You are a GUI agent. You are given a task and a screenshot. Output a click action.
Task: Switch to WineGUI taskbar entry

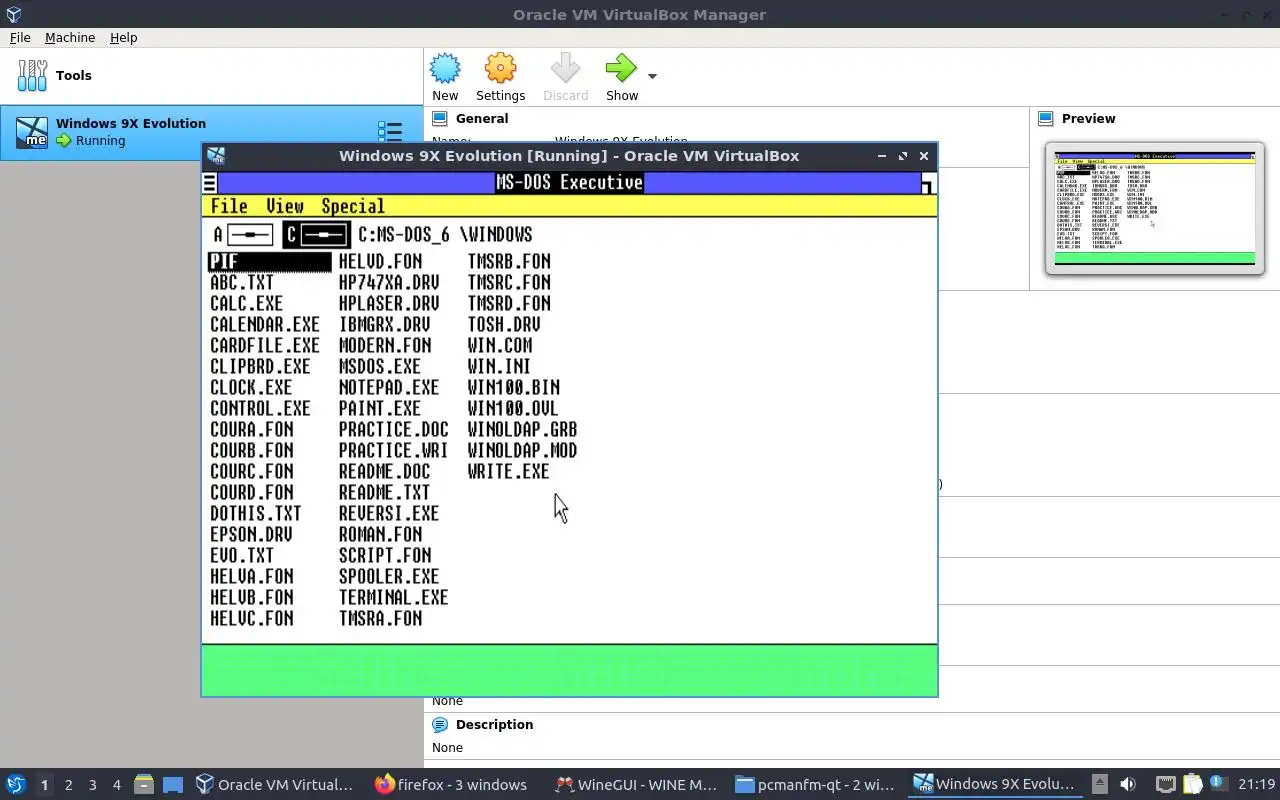[x=636, y=784]
